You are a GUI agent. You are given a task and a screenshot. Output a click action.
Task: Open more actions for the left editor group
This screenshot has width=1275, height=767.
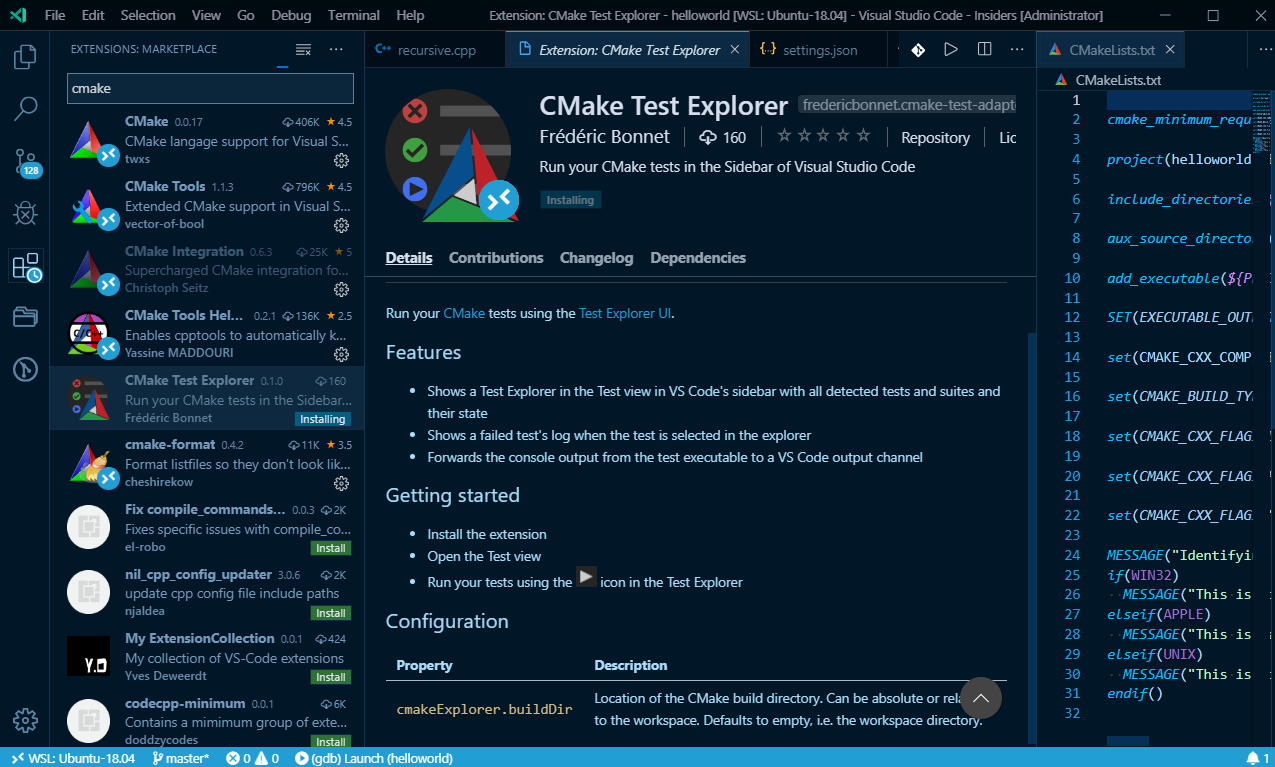point(1016,49)
